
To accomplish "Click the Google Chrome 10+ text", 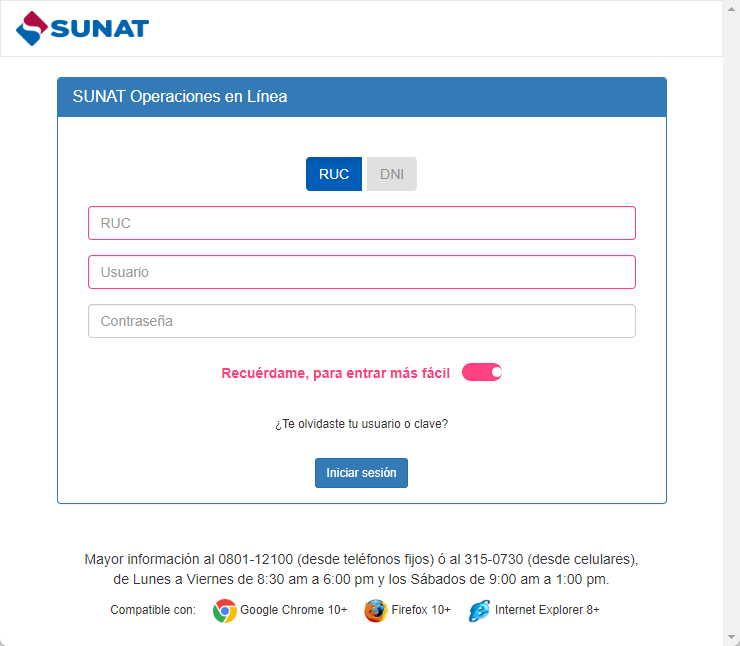I will (x=294, y=610).
